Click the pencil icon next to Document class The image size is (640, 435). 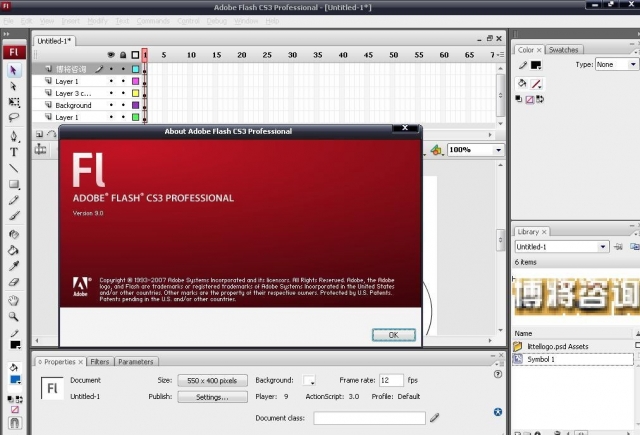pos(434,417)
